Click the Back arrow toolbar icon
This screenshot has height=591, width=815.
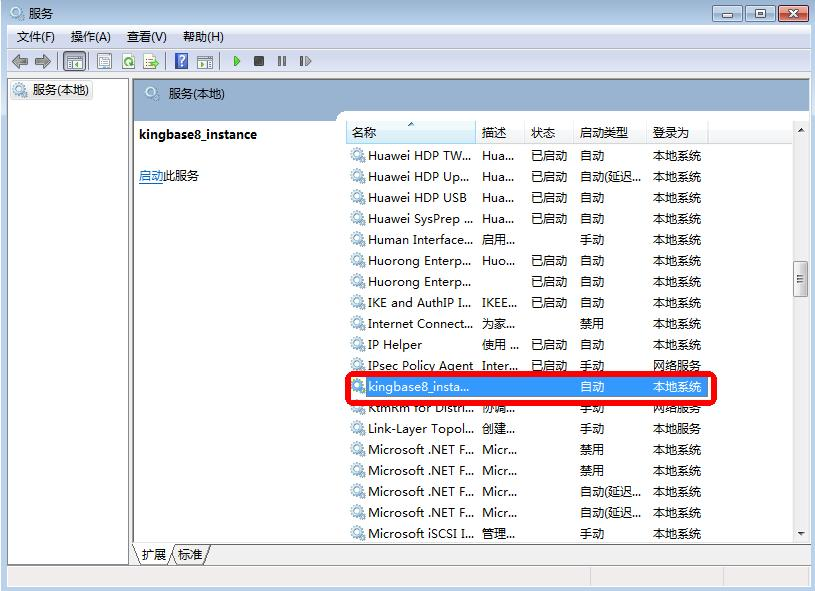tap(20, 61)
